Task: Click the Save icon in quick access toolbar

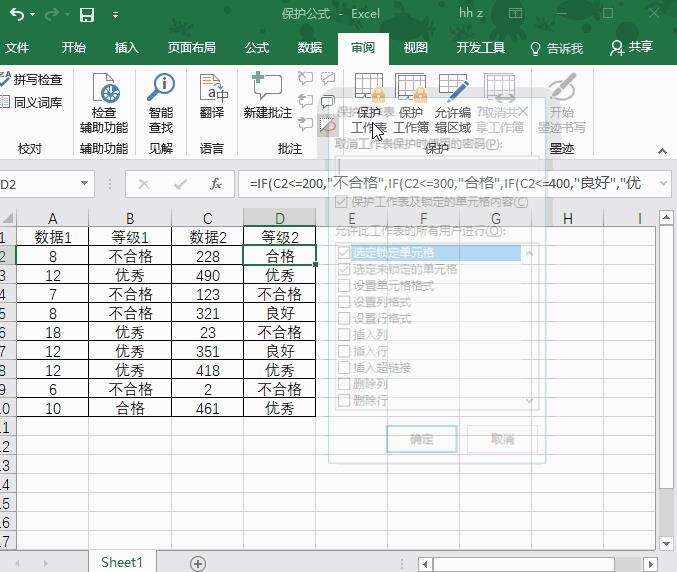Action: [87, 15]
